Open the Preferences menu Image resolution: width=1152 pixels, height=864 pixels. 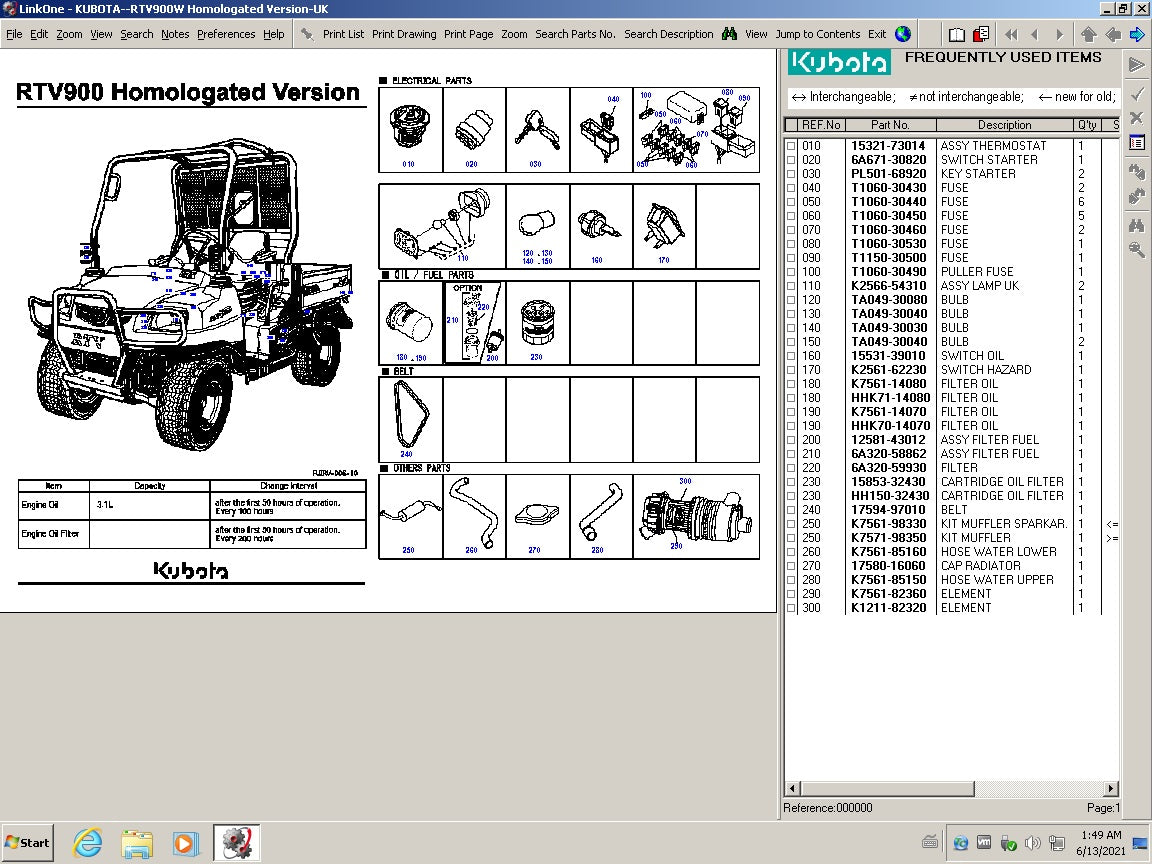[x=226, y=33]
